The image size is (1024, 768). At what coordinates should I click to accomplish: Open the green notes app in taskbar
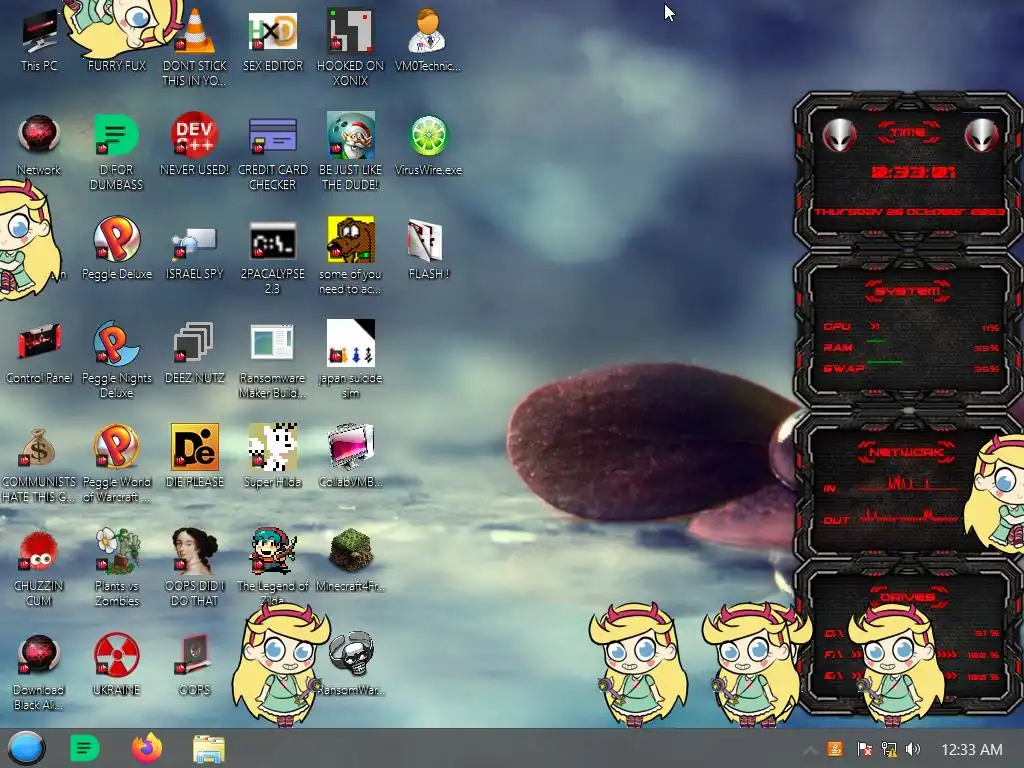pyautogui.click(x=84, y=748)
